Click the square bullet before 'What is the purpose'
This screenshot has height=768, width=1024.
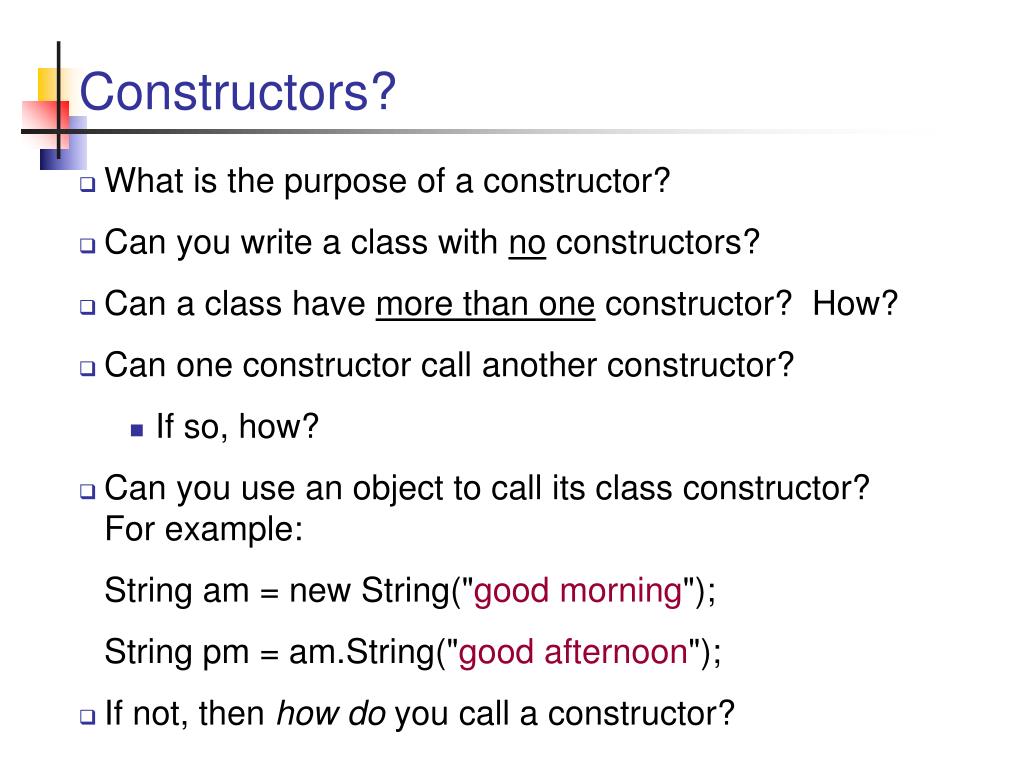pyautogui.click(x=88, y=184)
